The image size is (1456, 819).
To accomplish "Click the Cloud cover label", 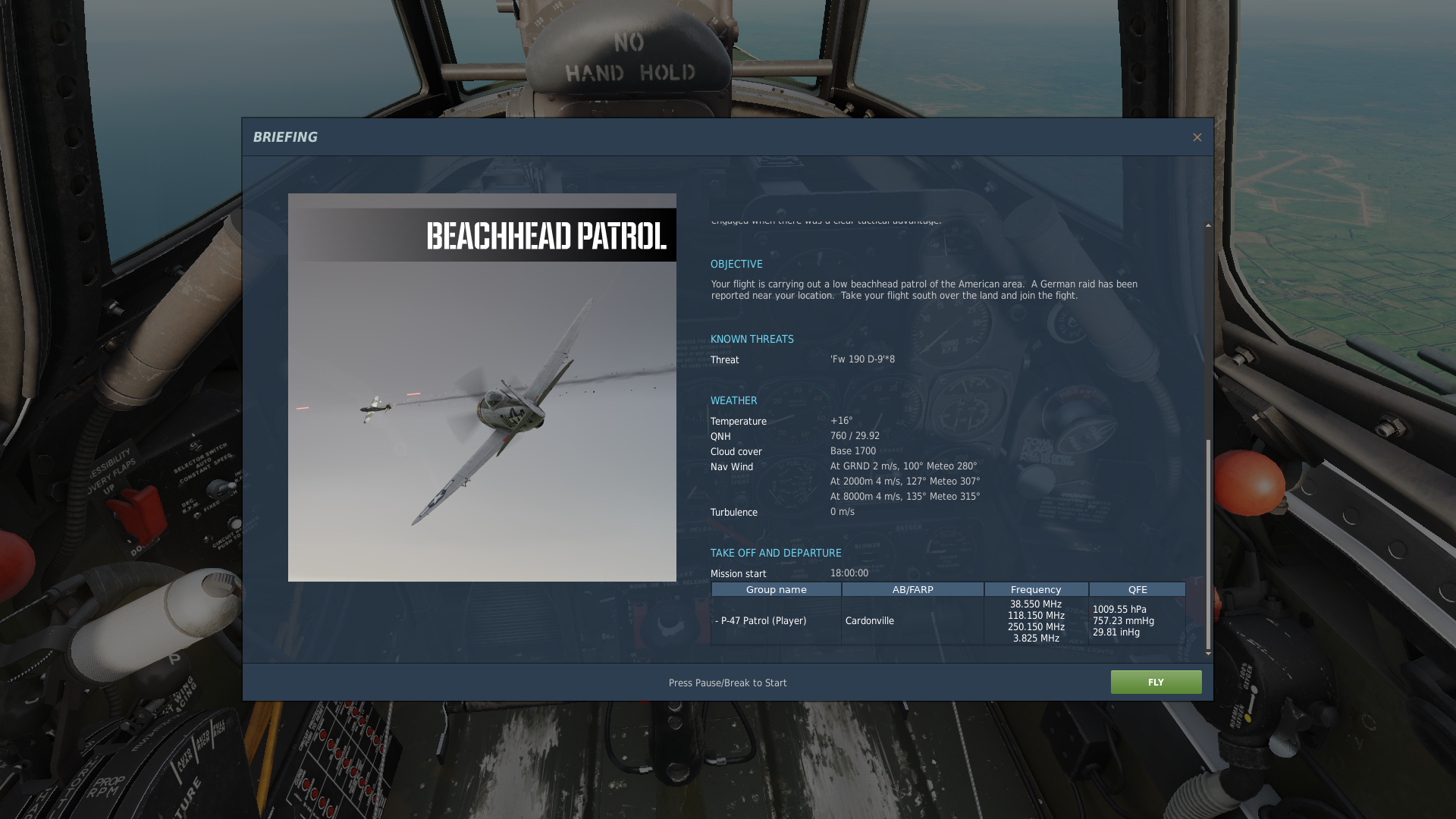I will 736,452.
